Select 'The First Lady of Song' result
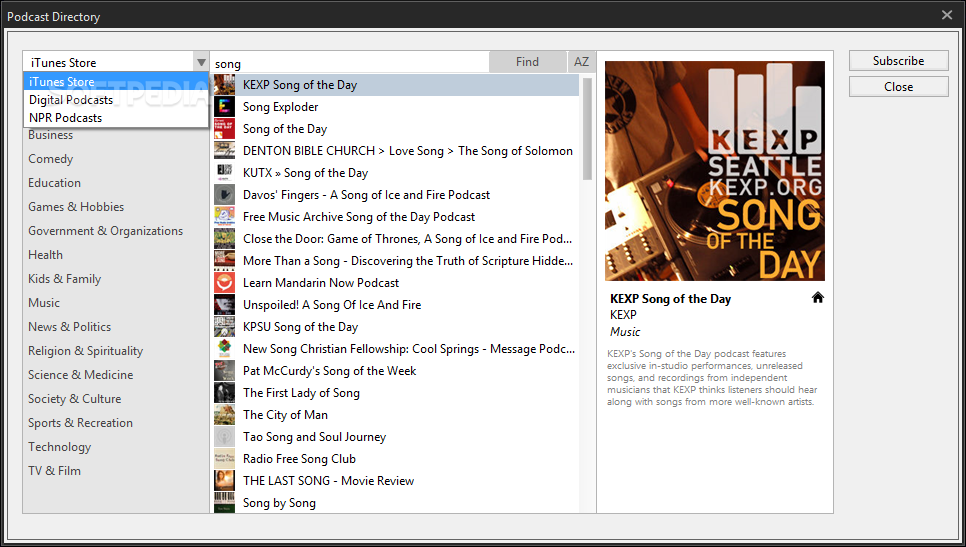The width and height of the screenshot is (966, 547). (301, 393)
